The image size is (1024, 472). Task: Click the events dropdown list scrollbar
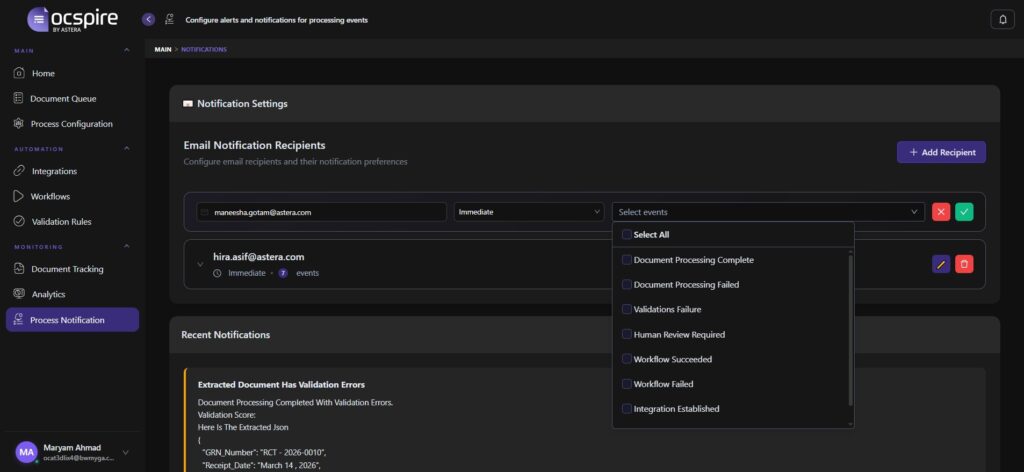pos(850,330)
